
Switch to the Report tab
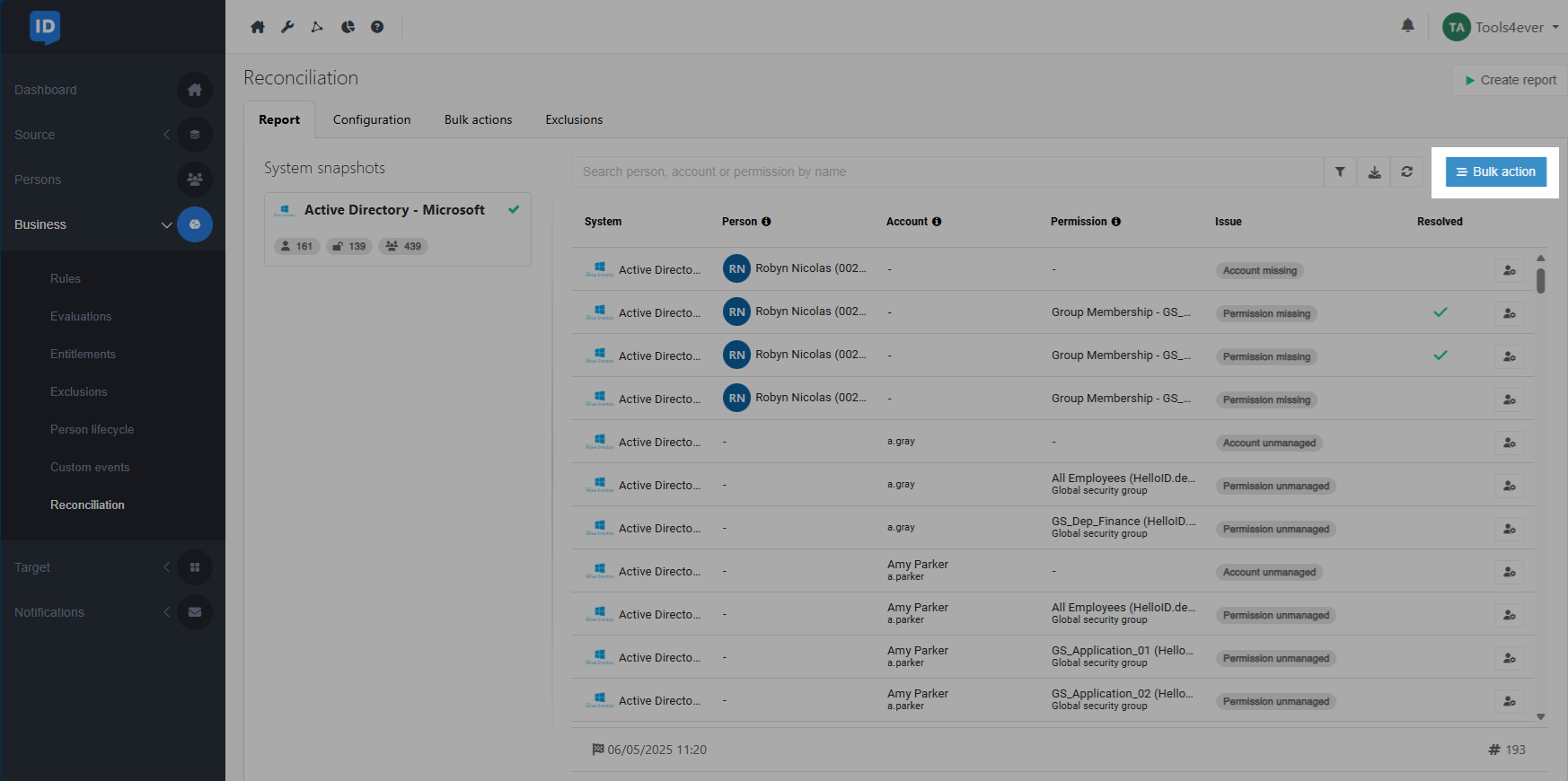(x=279, y=119)
